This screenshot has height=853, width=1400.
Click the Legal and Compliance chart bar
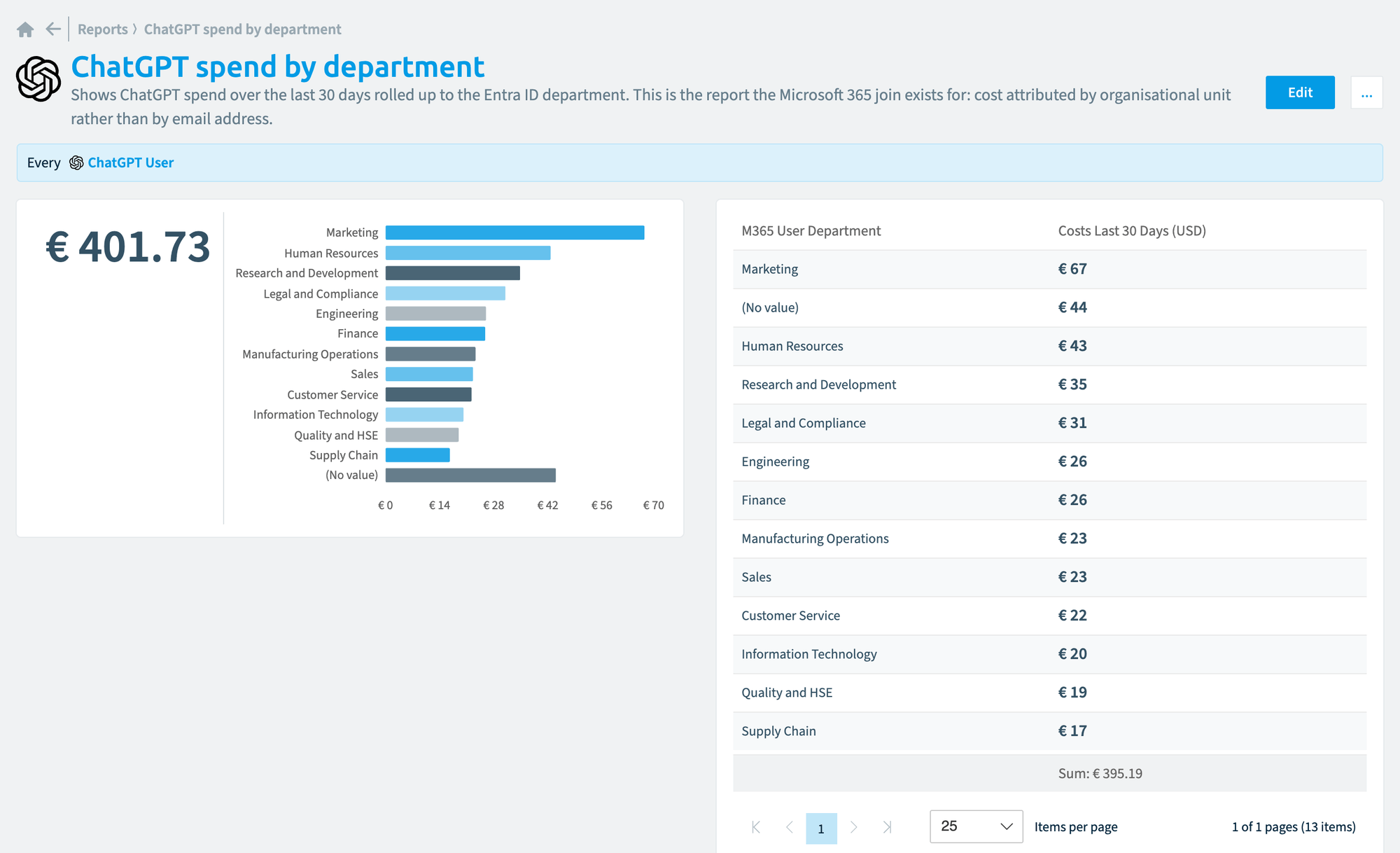(x=445, y=293)
